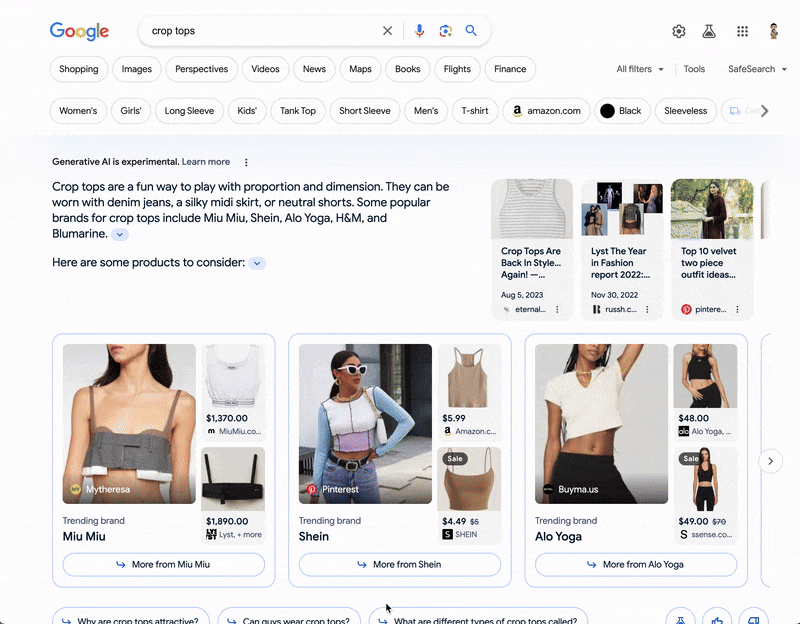Image resolution: width=800 pixels, height=624 pixels.
Task: Filter by Women's chip
Action: tap(78, 111)
